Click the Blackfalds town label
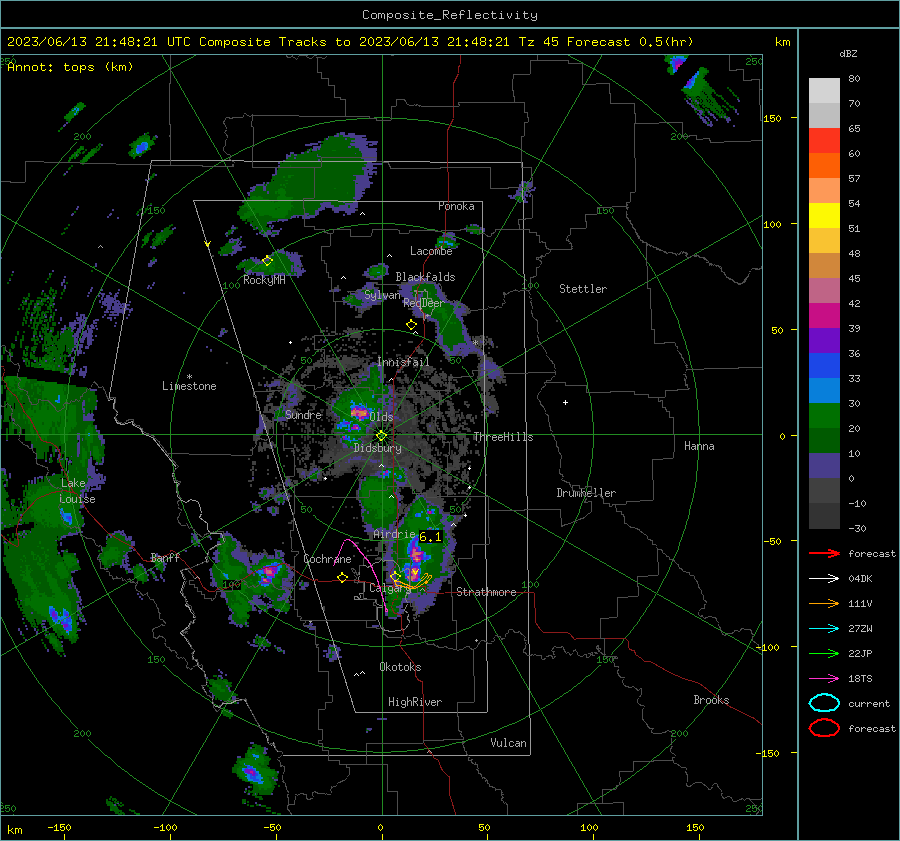Screen dimensions: 900x841 pyautogui.click(x=425, y=277)
